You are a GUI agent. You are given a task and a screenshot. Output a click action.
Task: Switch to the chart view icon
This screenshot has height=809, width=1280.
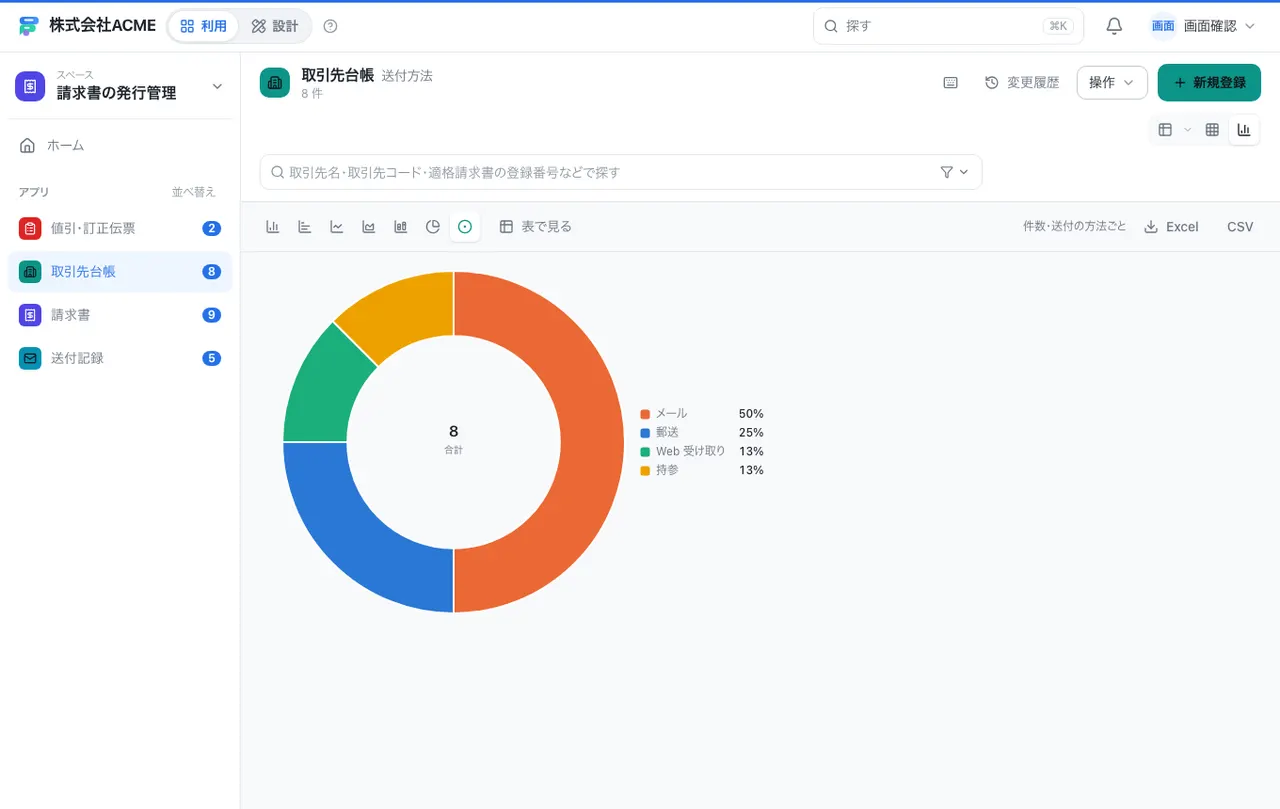coord(1244,130)
